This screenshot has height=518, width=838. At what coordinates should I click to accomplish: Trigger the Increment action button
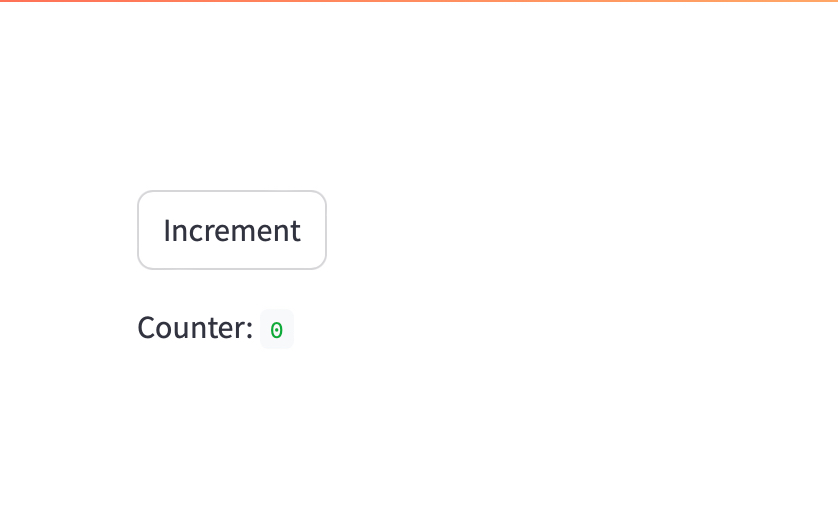tap(231, 230)
